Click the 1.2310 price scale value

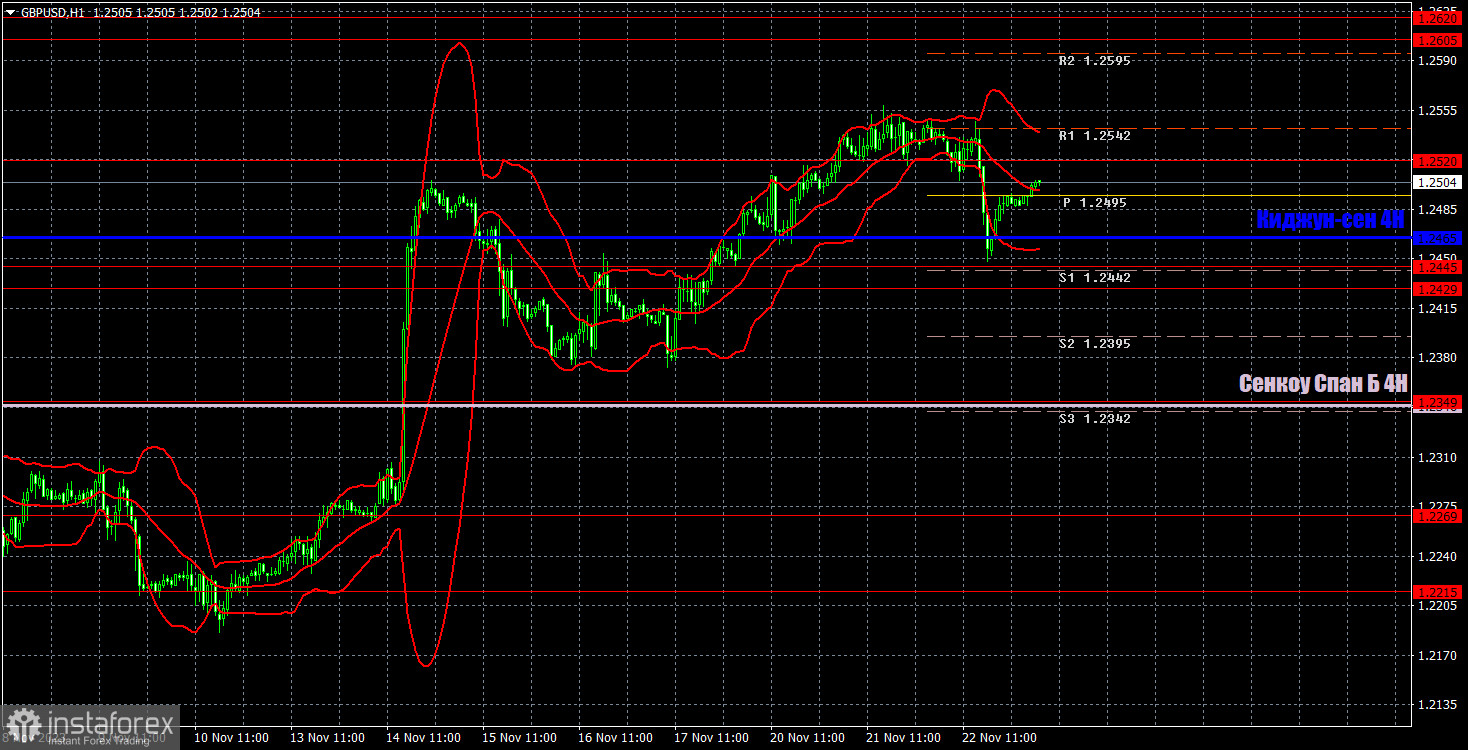click(1436, 458)
